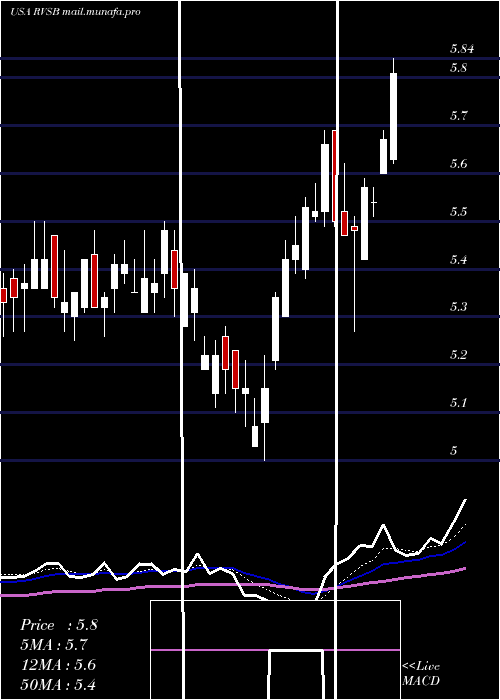The image size is (500, 700).
Task: Click the 'USA RVSB mail.munafa.pro' chart title
Action: (75, 12)
